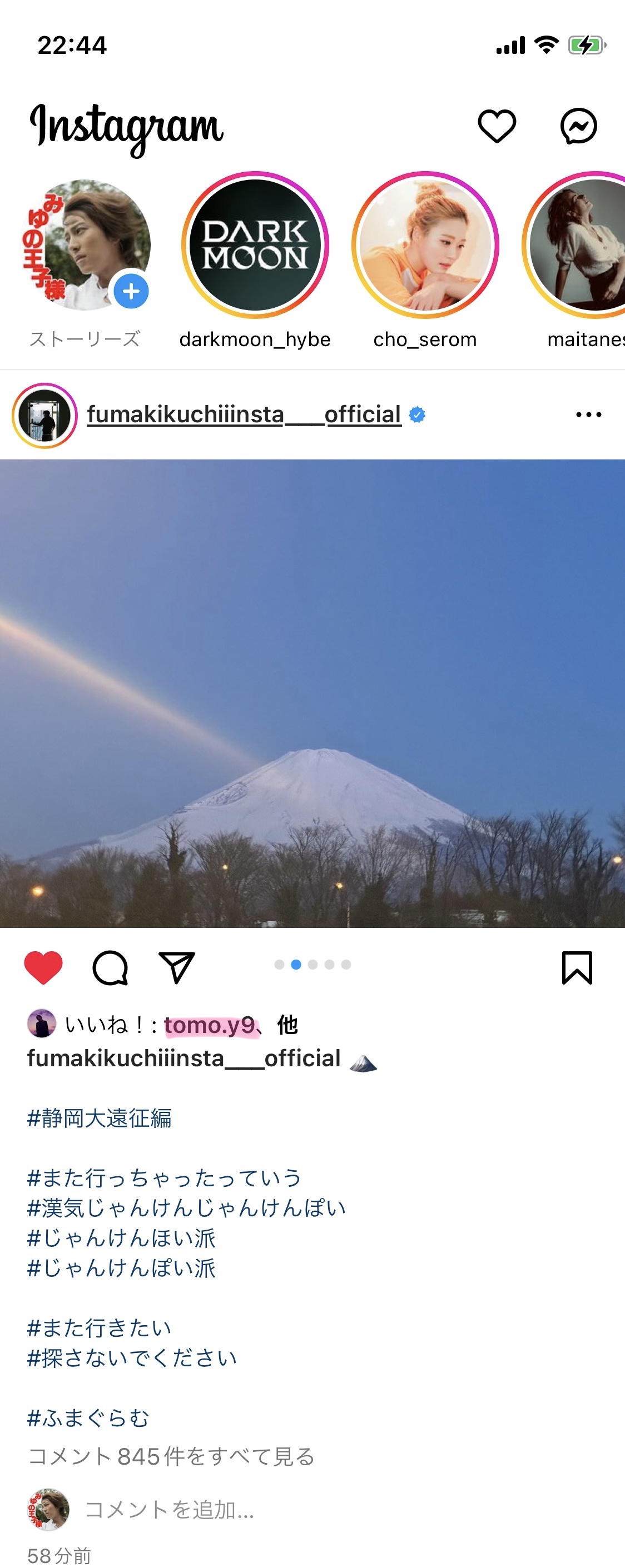Open fumakikuchiiinsta___official profile link at post top
The width and height of the screenshot is (625, 1568).
pos(244,415)
